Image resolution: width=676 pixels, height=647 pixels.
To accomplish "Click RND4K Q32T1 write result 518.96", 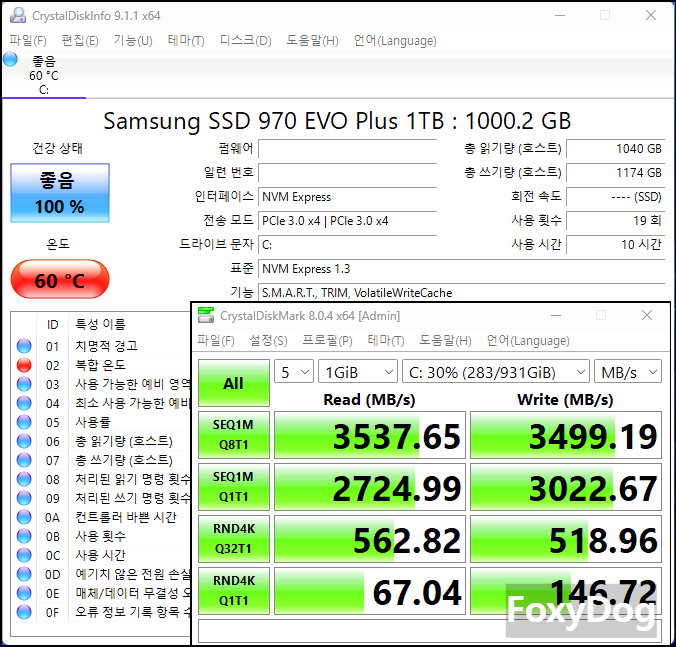I will click(x=566, y=539).
